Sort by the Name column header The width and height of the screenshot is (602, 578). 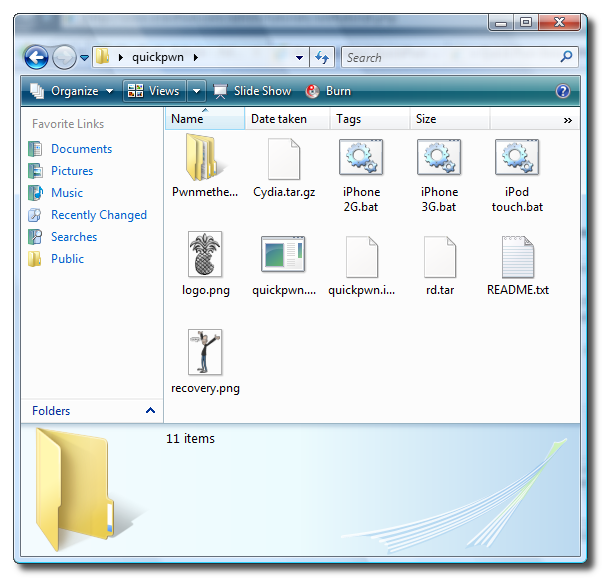[x=205, y=119]
